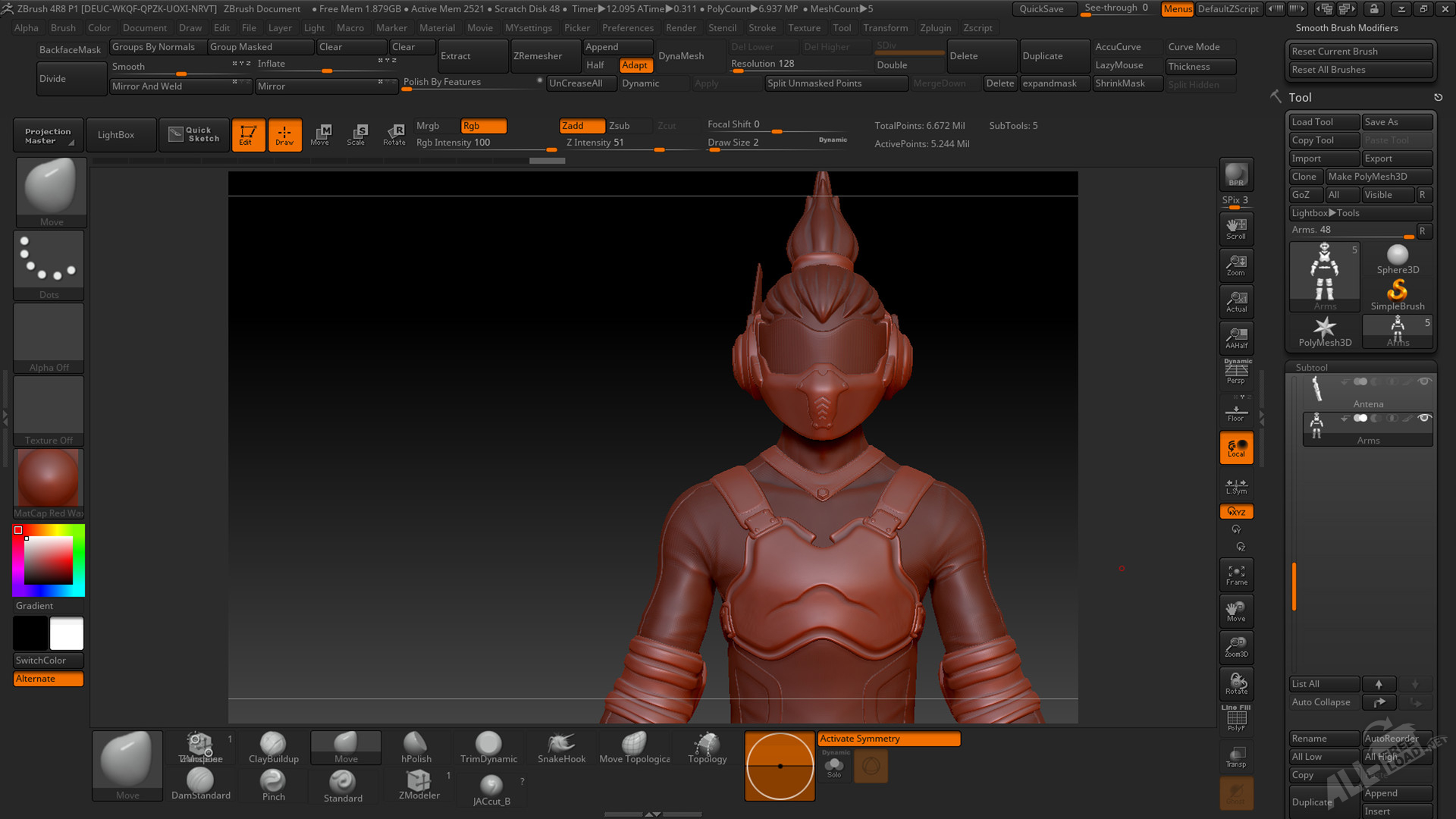
Task: Open the Zplugin menu
Action: pyautogui.click(x=935, y=28)
